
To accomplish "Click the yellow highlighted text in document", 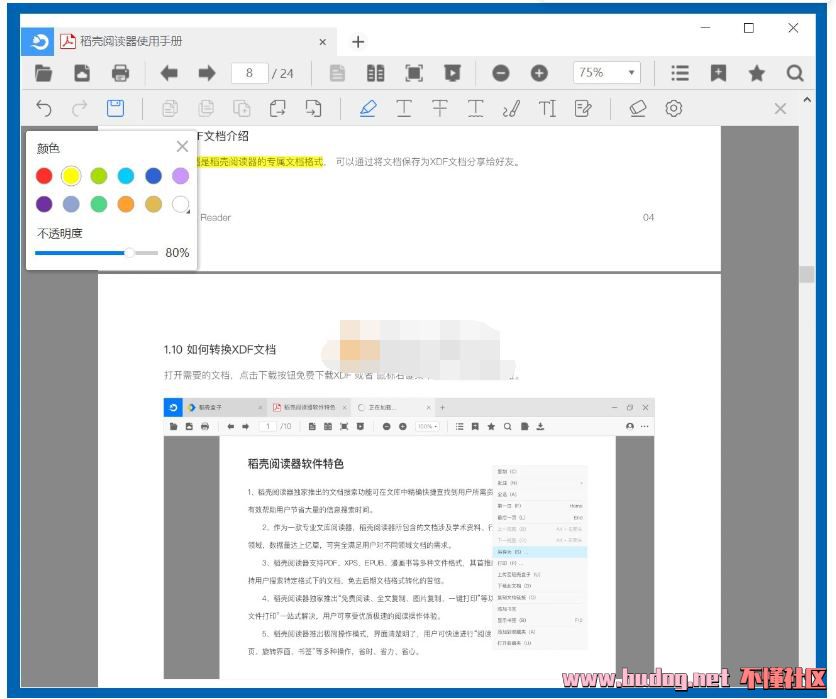I will pyautogui.click(x=260, y=162).
